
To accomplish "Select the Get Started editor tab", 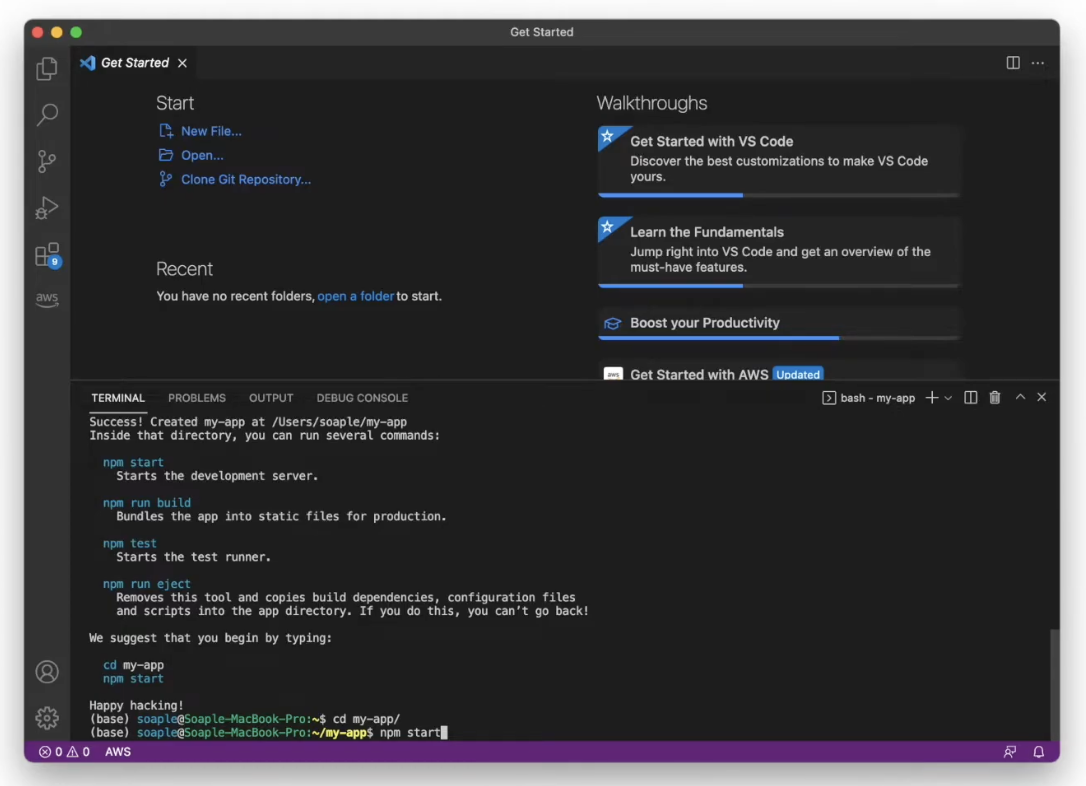I will coord(134,63).
